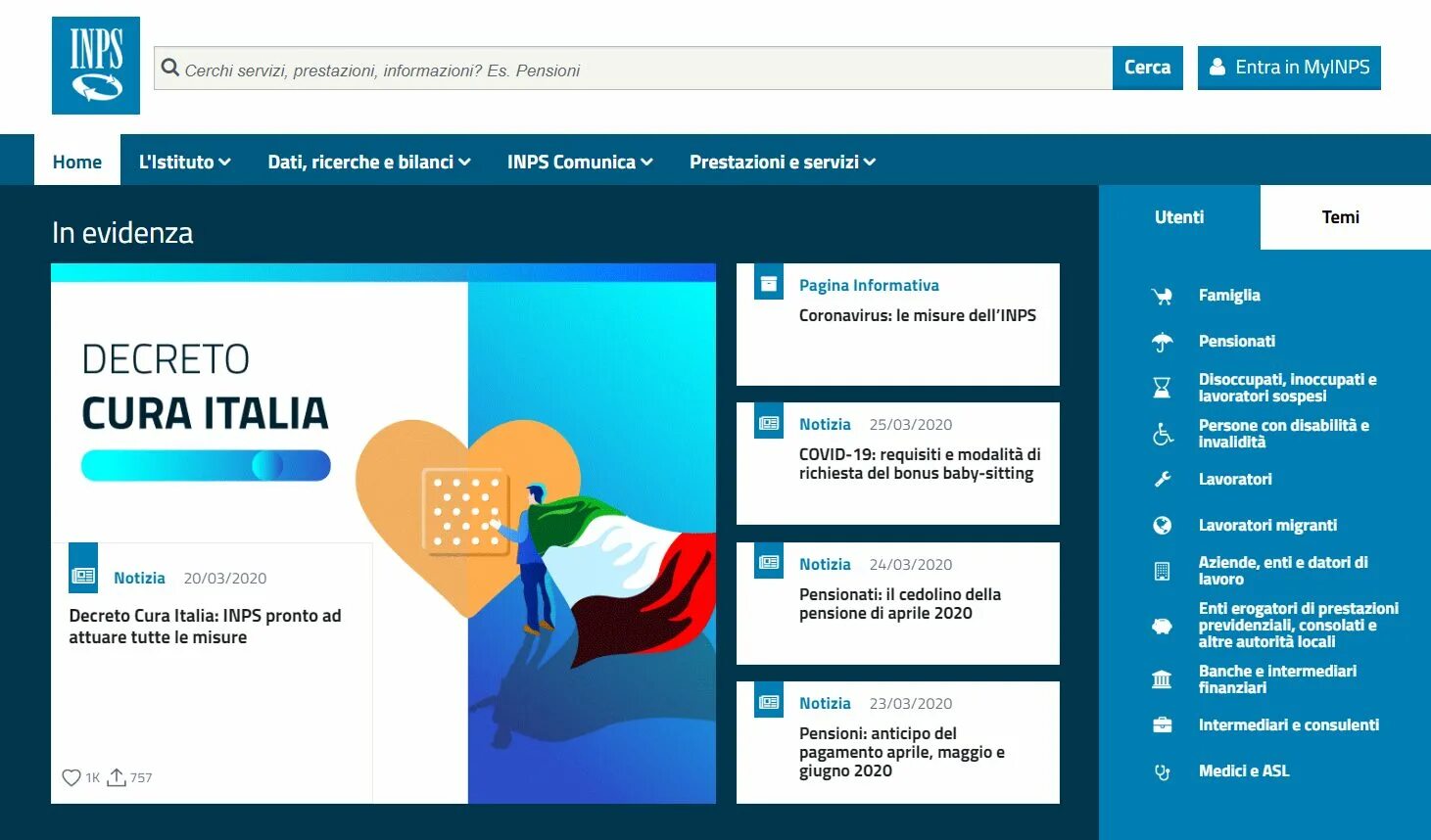The image size is (1431, 840).
Task: Select the globe icon for Lavoratori migranti
Action: point(1162,525)
